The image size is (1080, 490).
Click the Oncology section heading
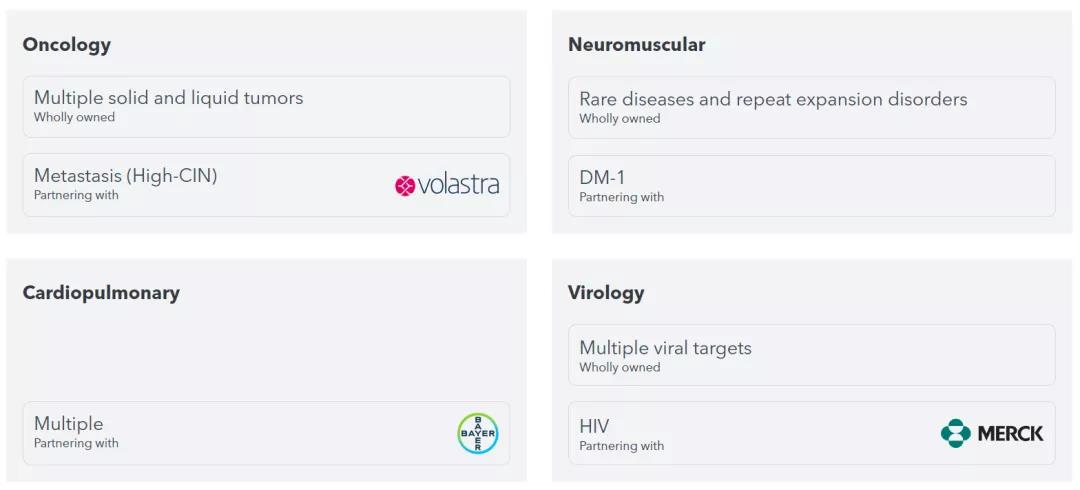[67, 45]
